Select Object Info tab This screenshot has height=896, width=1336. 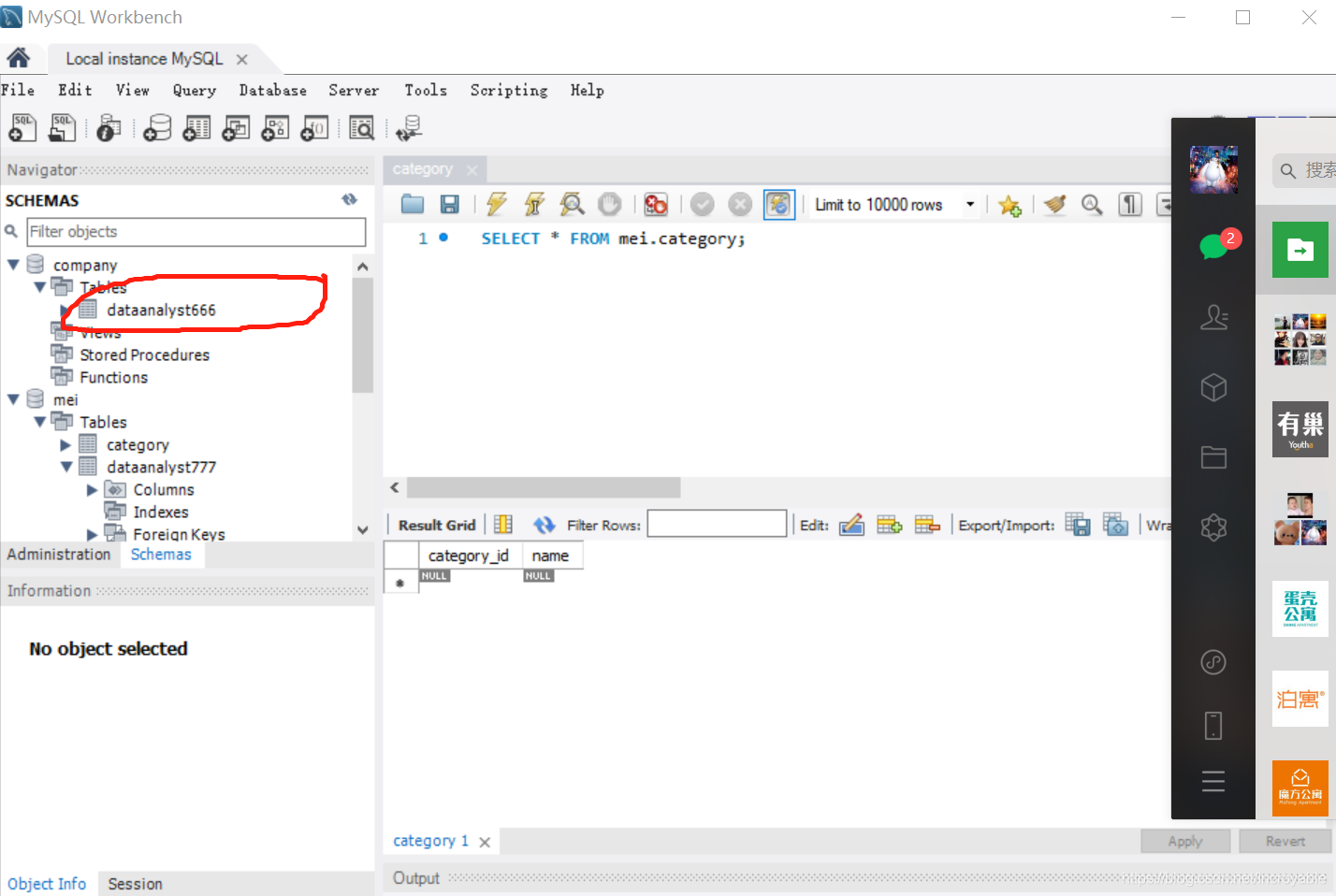coord(47,884)
